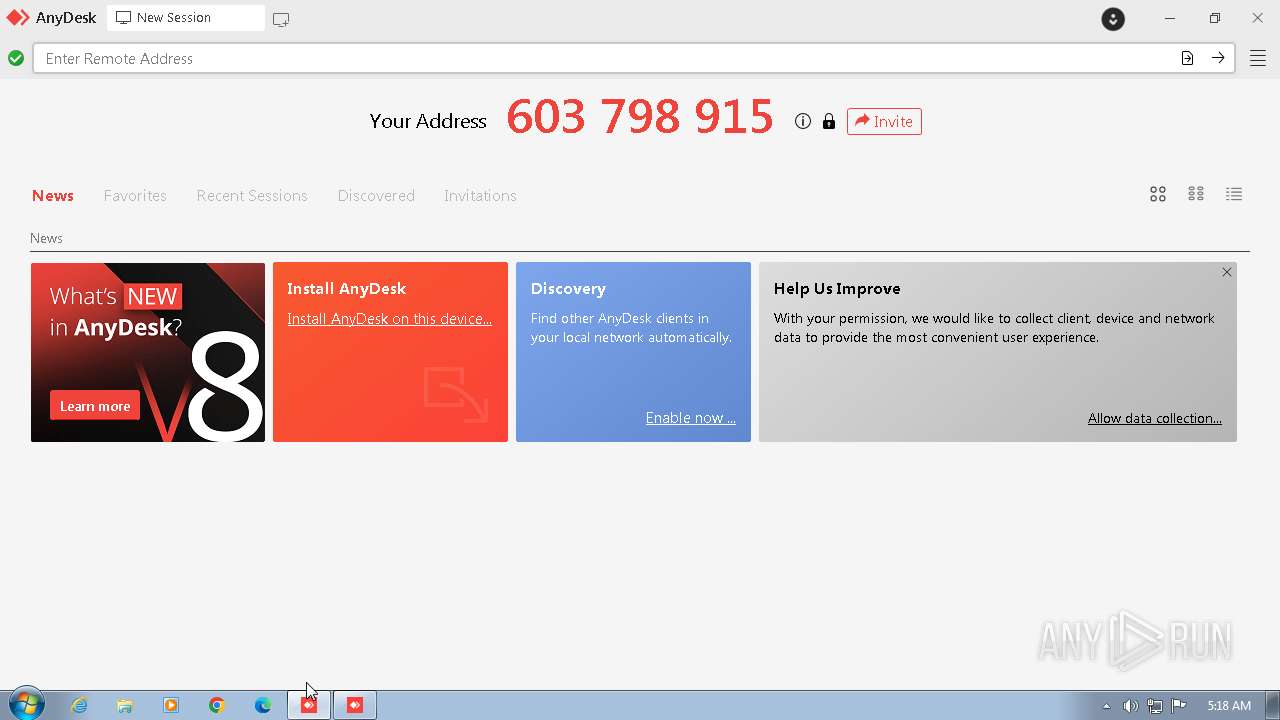
Task: Click the padlock icon beside address
Action: [829, 121]
